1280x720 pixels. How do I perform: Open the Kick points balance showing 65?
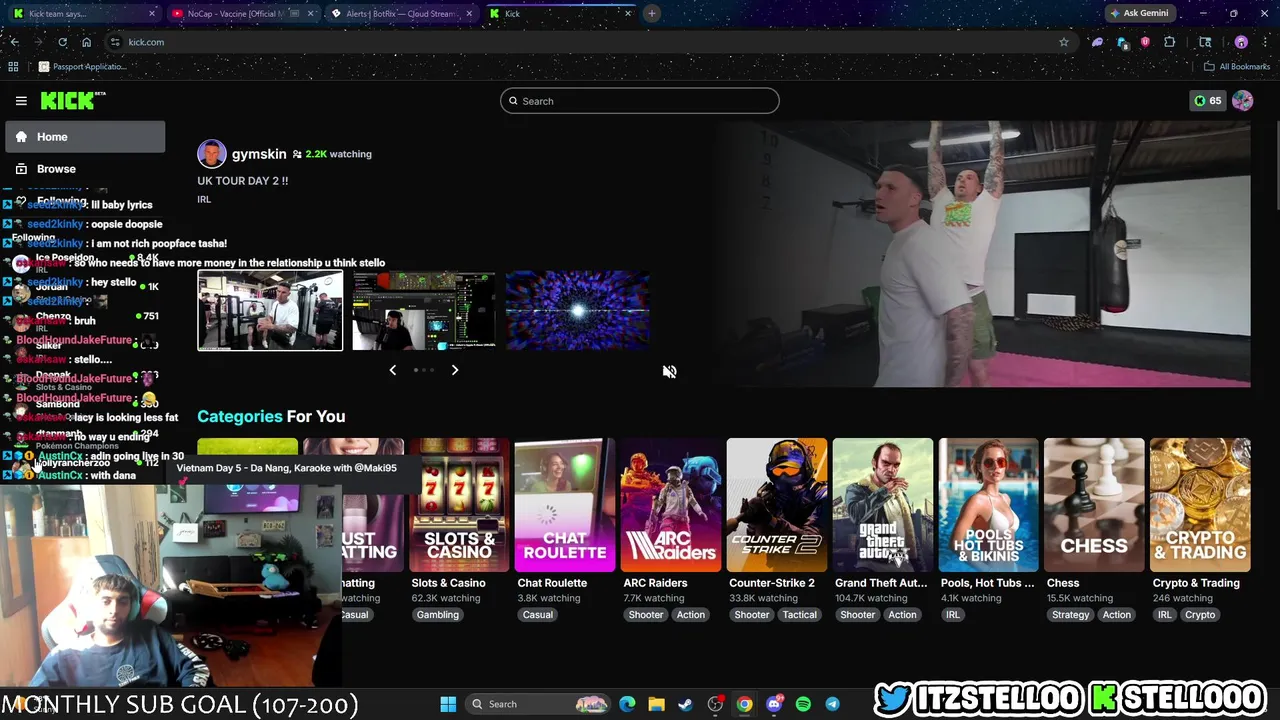(x=1208, y=101)
